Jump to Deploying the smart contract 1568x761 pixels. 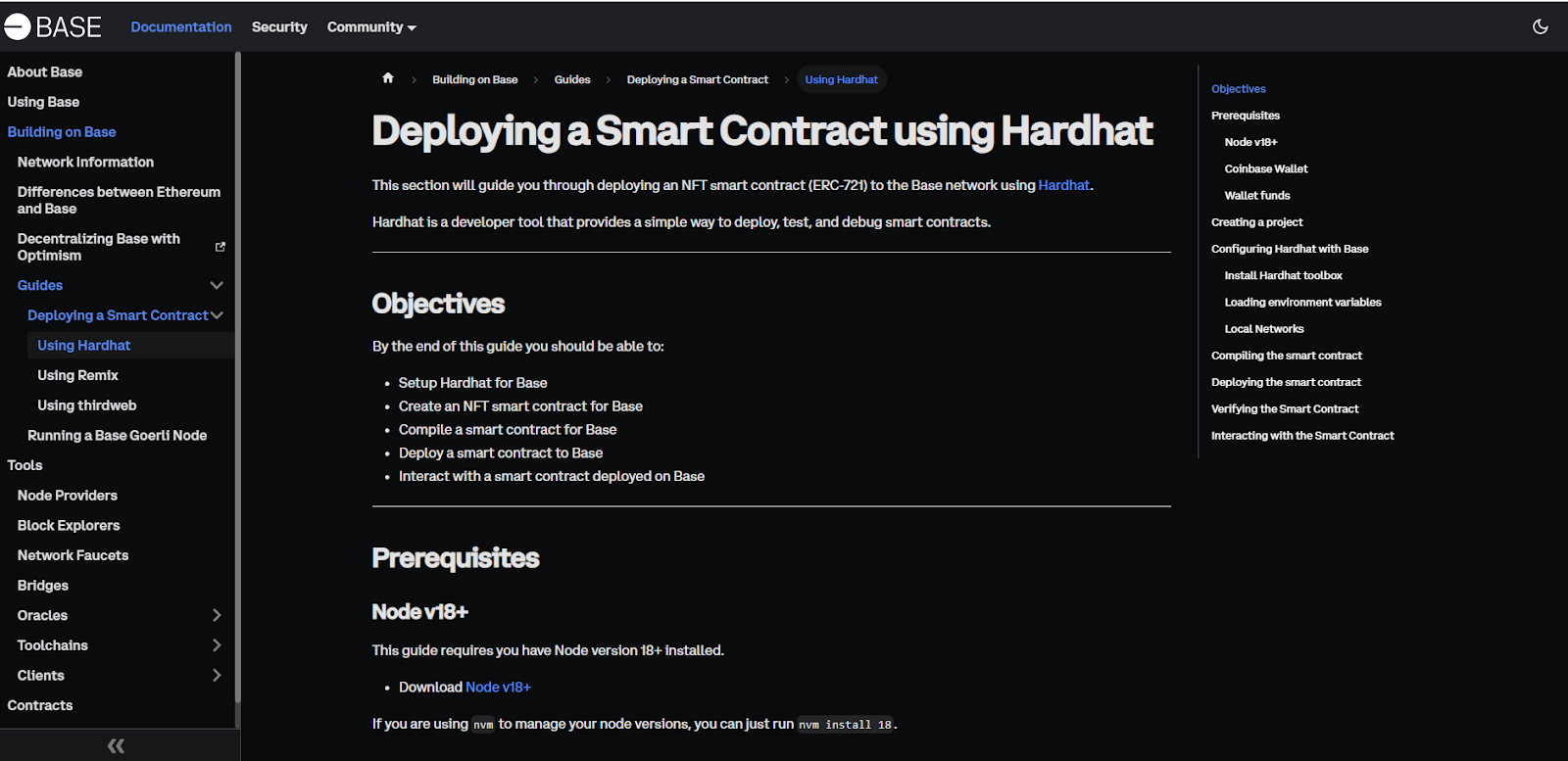1286,382
